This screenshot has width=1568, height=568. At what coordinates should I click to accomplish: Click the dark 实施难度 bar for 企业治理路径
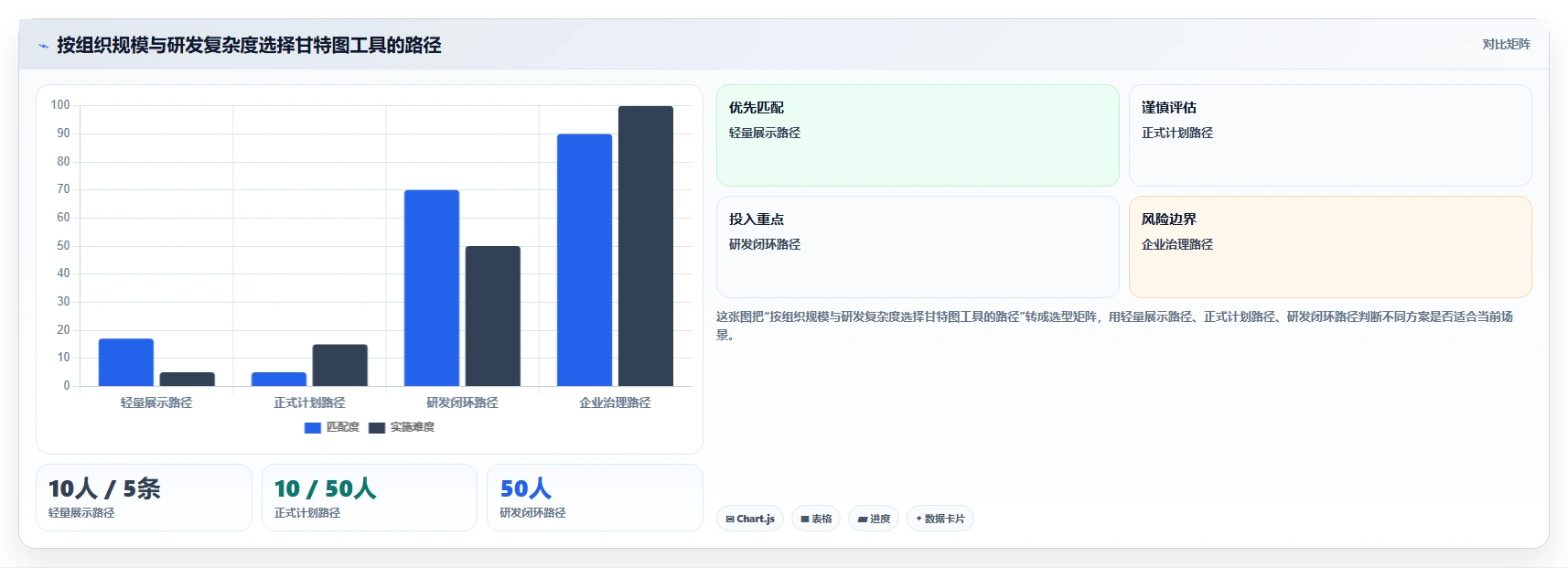(x=646, y=246)
